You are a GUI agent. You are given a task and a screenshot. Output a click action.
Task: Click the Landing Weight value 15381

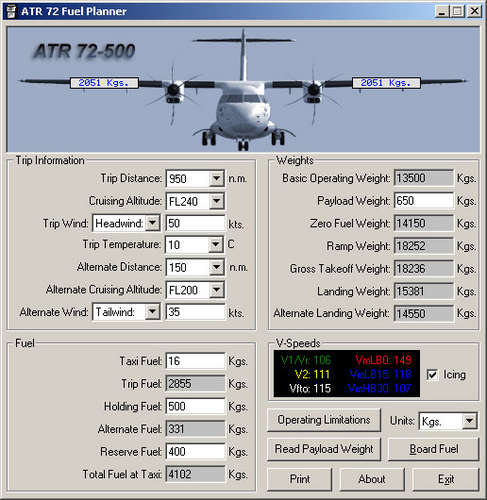[424, 291]
